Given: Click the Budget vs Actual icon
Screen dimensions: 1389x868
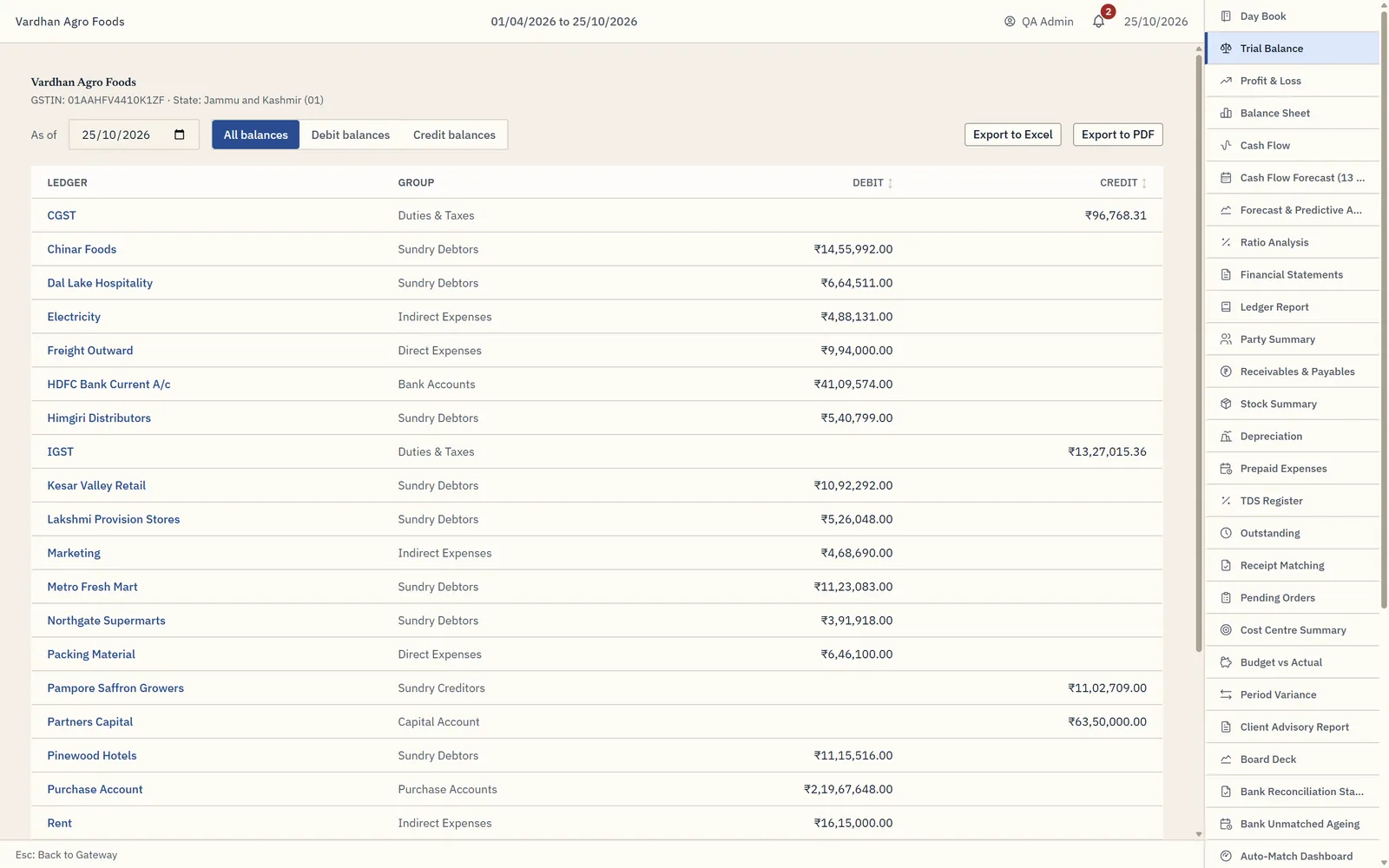Looking at the screenshot, I should point(1226,662).
